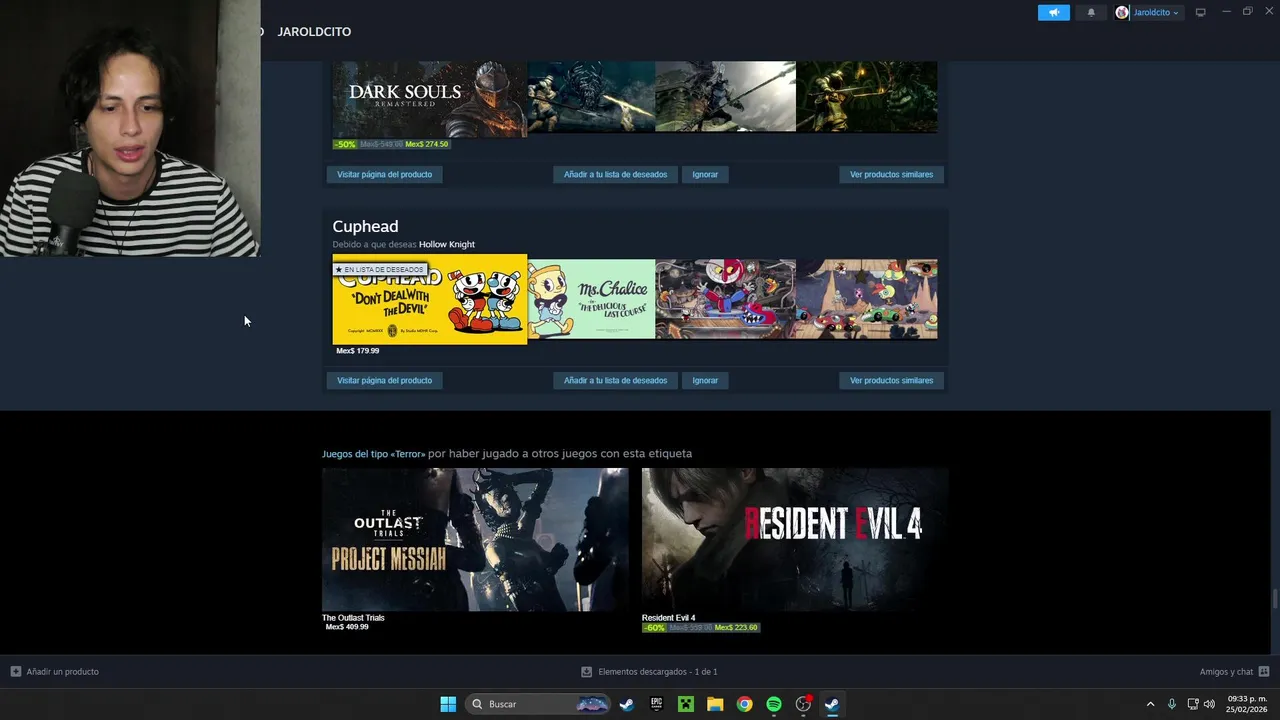Screen dimensions: 1280x720
Task: View products similar to Dark Souls
Action: (891, 174)
